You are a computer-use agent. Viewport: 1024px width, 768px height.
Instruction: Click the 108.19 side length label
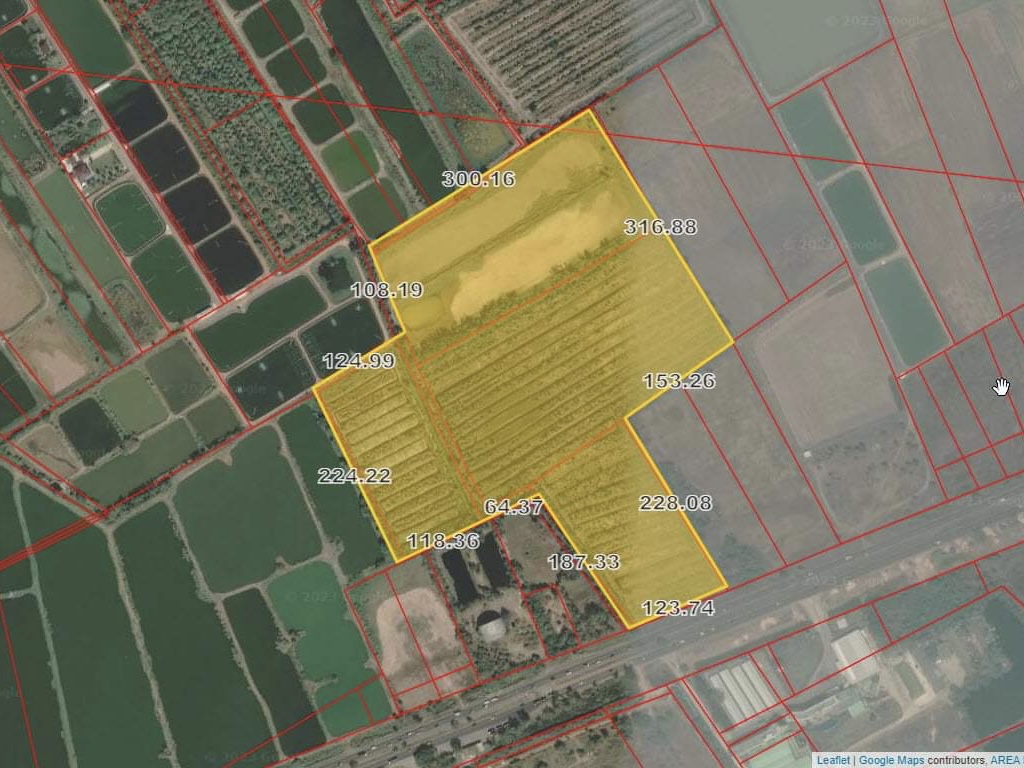pos(387,291)
